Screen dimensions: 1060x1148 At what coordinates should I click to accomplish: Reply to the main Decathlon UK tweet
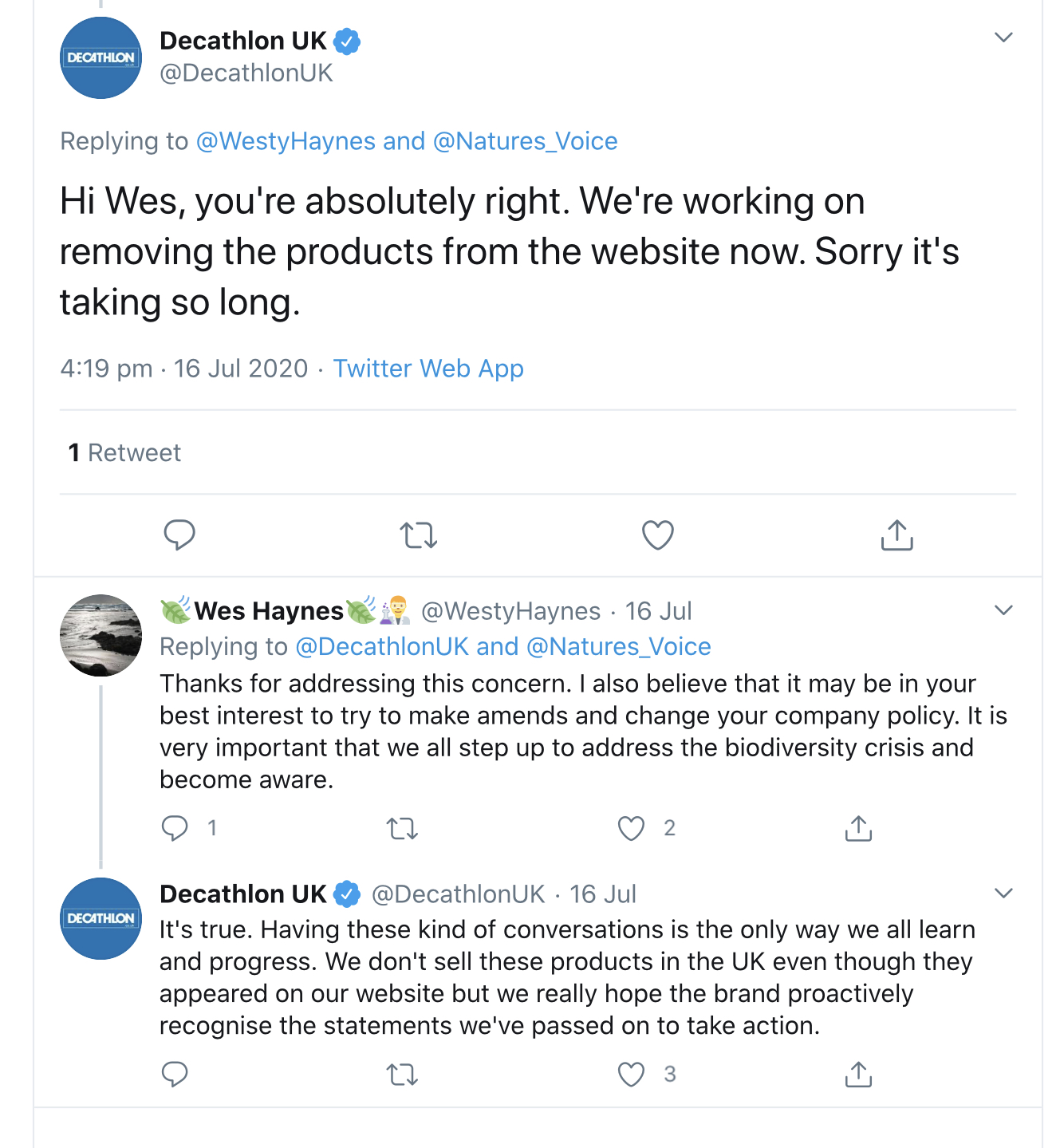point(179,535)
